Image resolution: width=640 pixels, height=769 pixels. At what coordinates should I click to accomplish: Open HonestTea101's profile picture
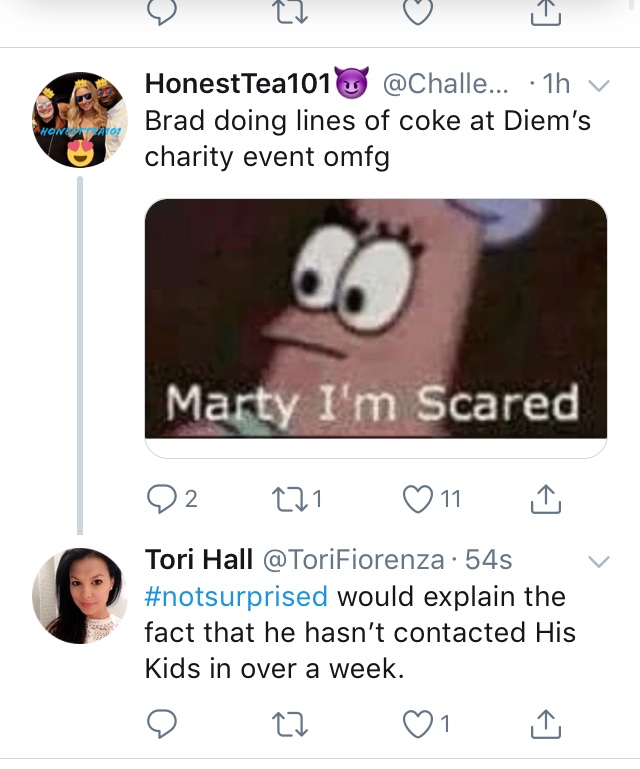(80, 120)
